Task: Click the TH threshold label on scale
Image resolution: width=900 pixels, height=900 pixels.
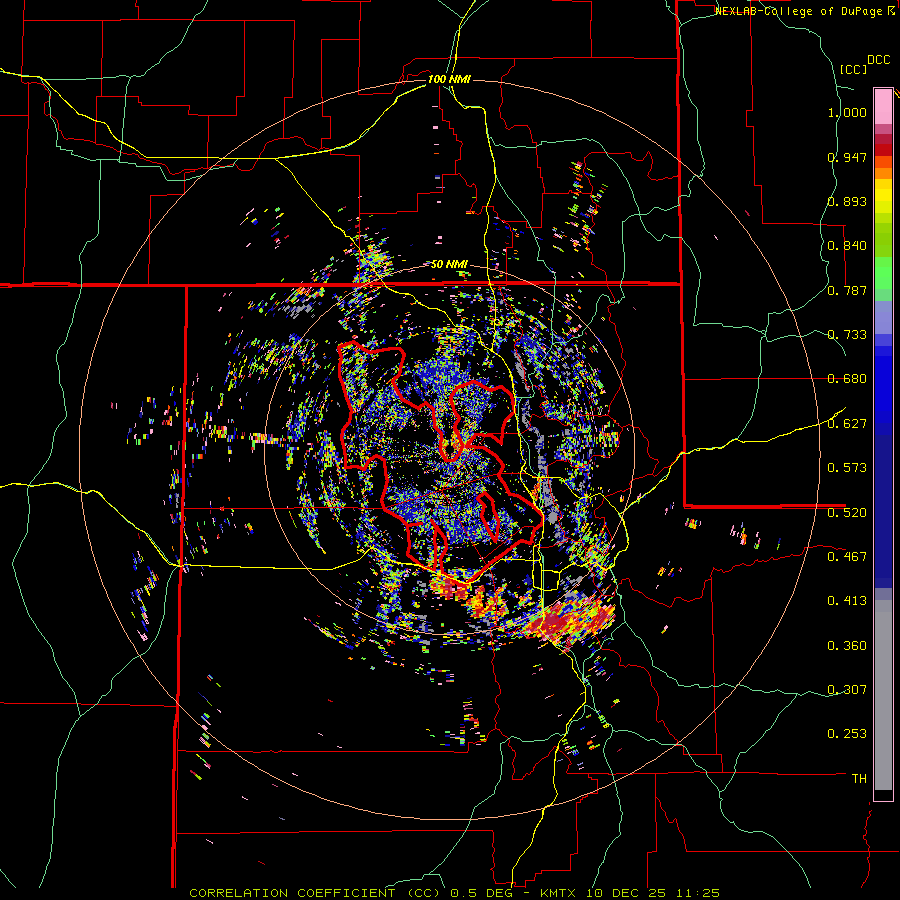Action: [859, 779]
